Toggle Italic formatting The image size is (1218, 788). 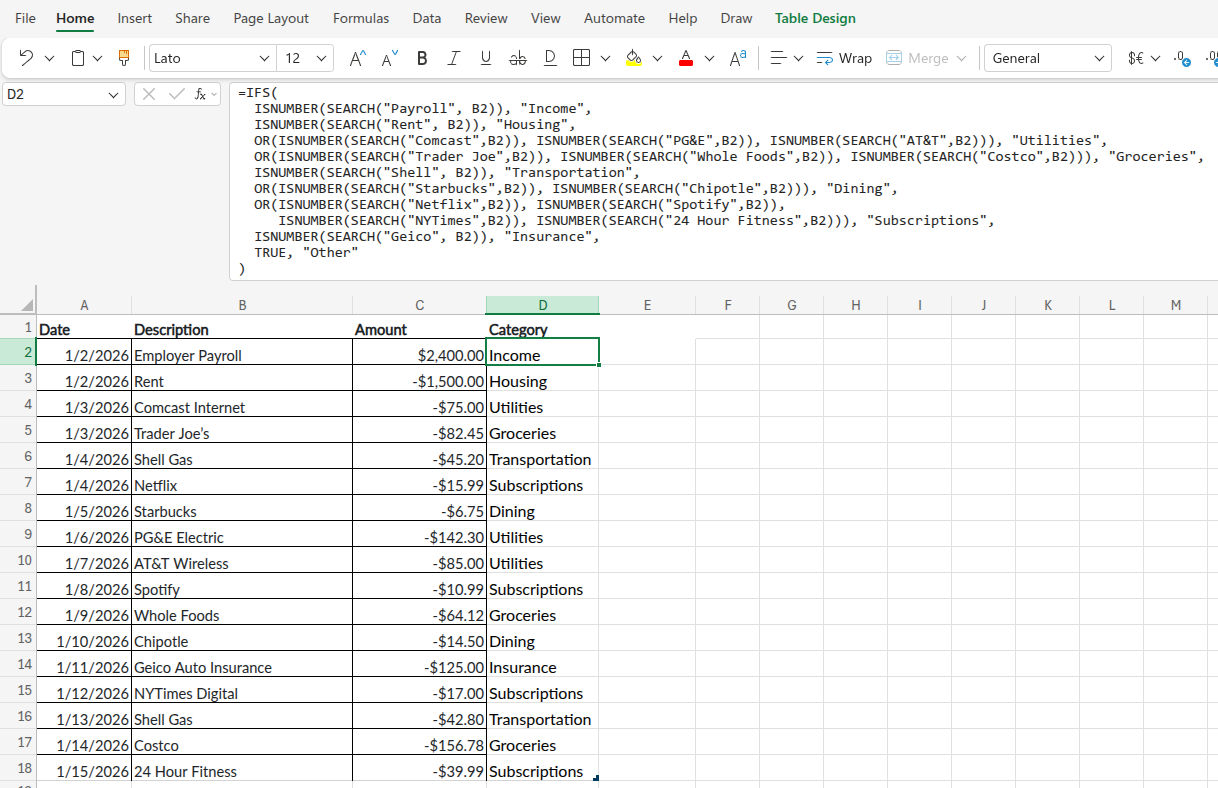pyautogui.click(x=453, y=58)
